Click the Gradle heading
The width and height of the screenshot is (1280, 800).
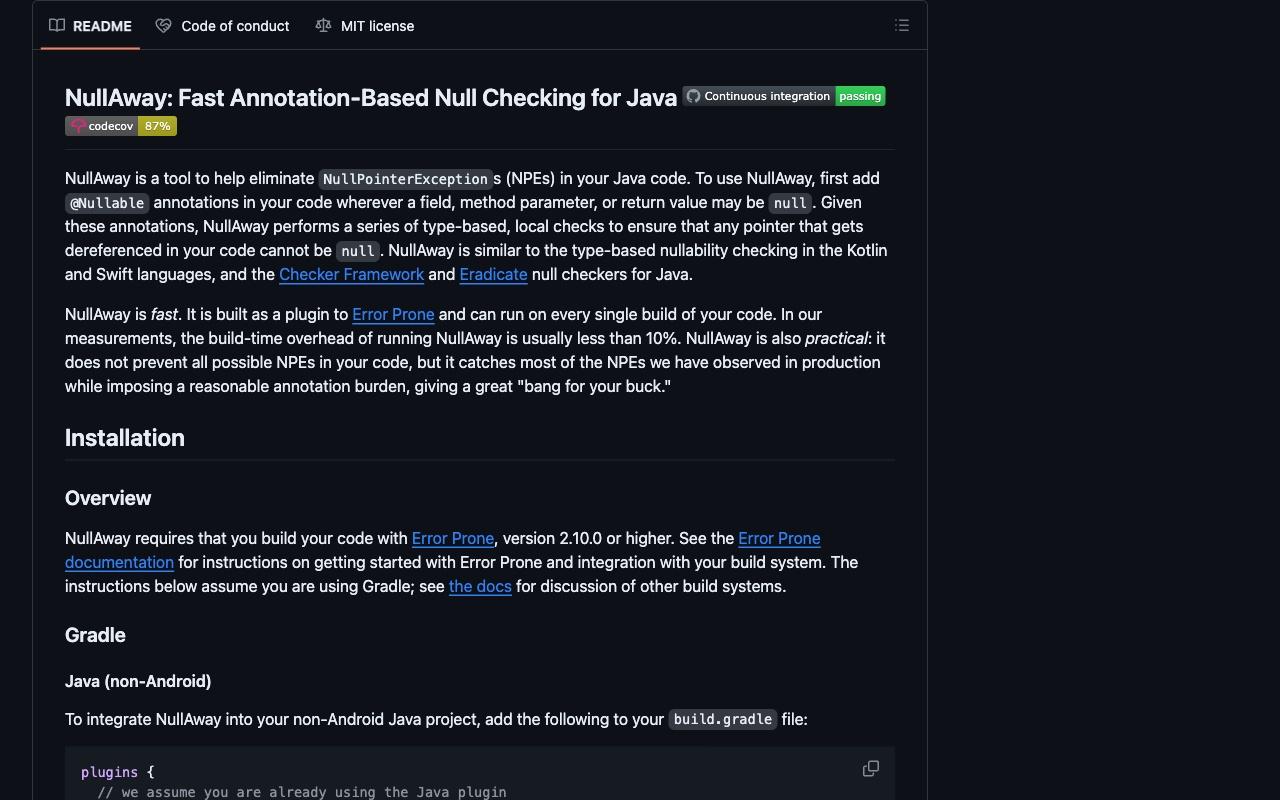click(95, 635)
